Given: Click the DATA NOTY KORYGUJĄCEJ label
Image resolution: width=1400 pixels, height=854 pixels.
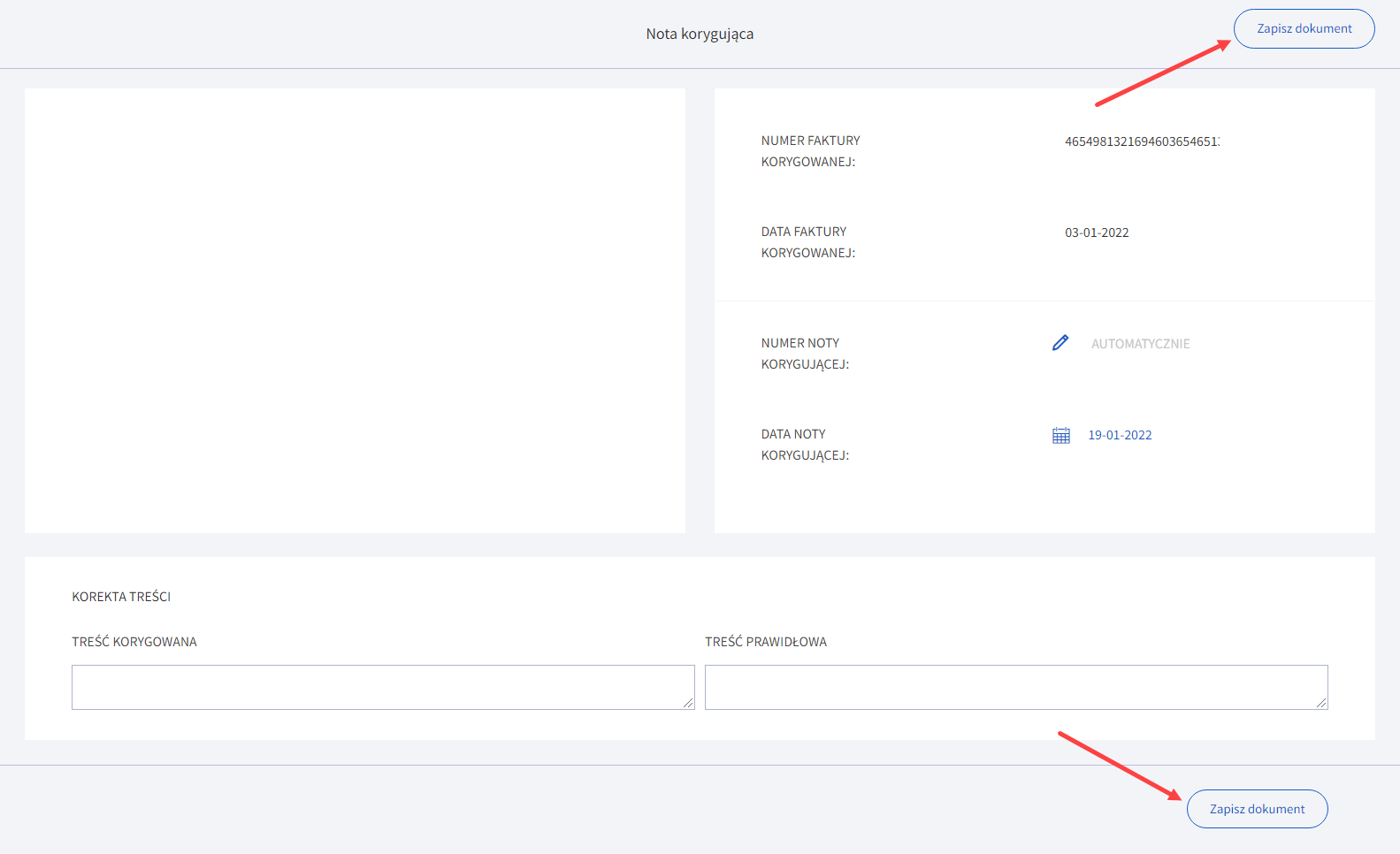Looking at the screenshot, I should [805, 445].
